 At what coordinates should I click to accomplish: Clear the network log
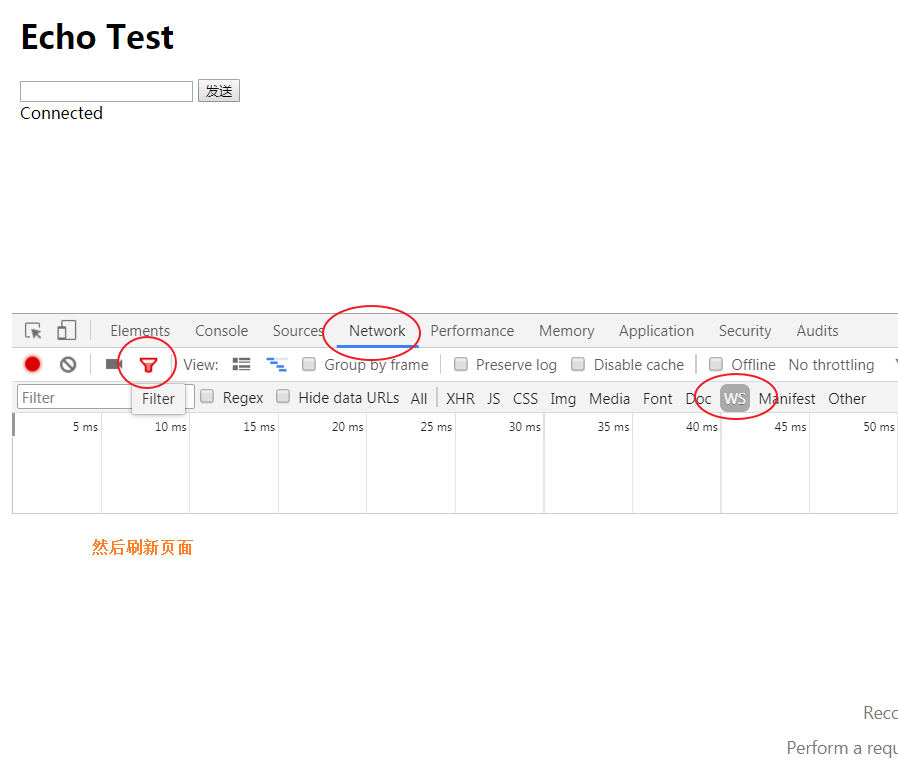click(68, 364)
